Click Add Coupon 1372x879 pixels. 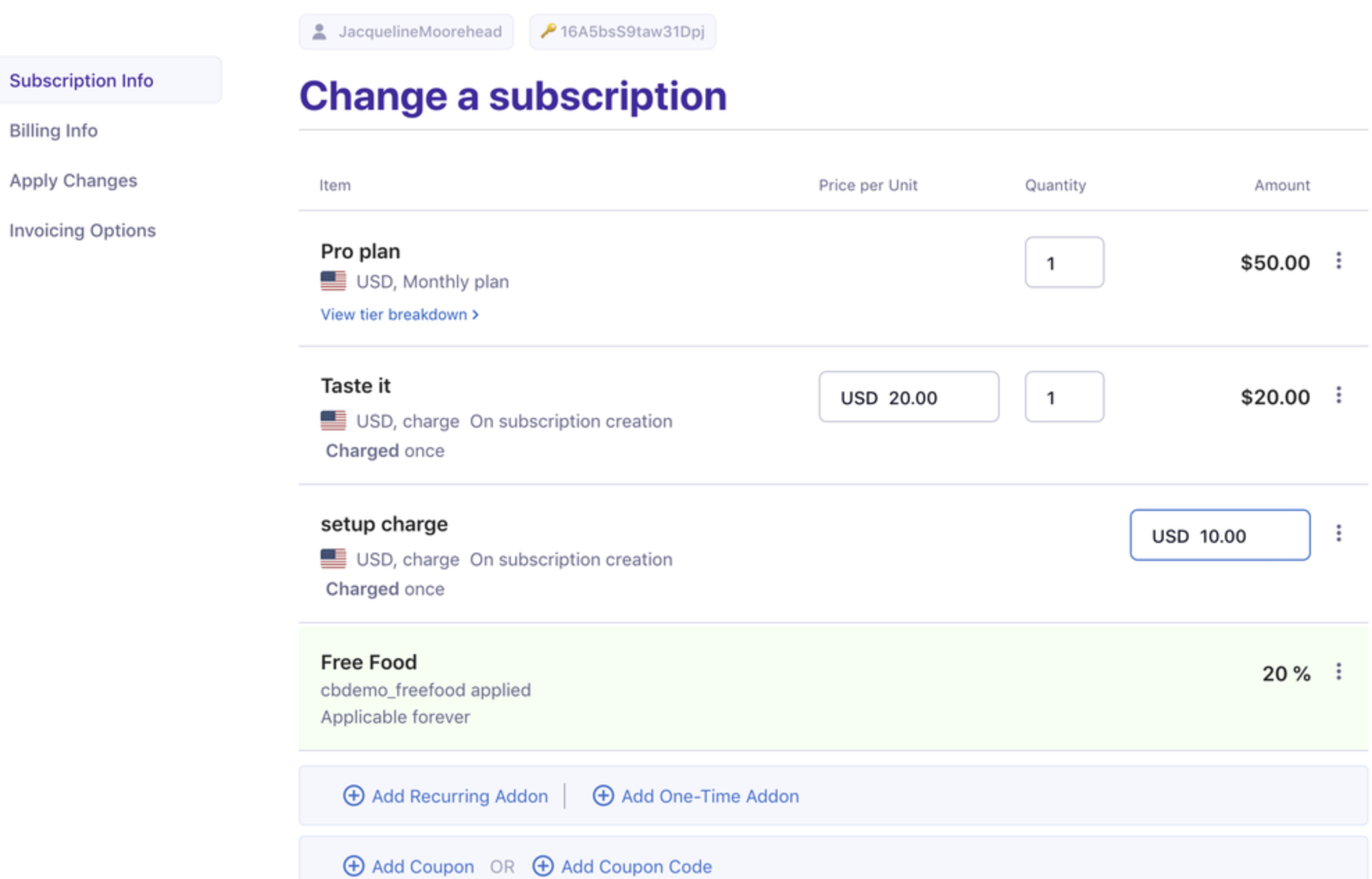pyautogui.click(x=421, y=867)
